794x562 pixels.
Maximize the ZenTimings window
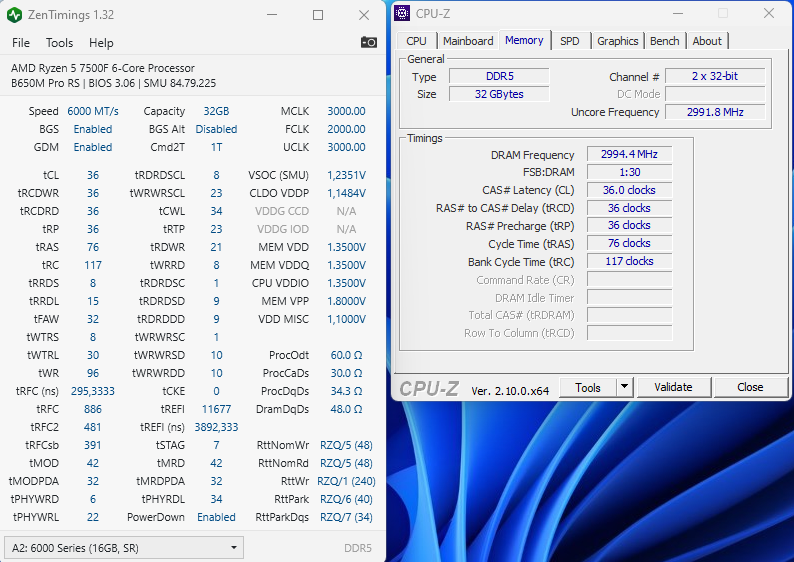[318, 15]
